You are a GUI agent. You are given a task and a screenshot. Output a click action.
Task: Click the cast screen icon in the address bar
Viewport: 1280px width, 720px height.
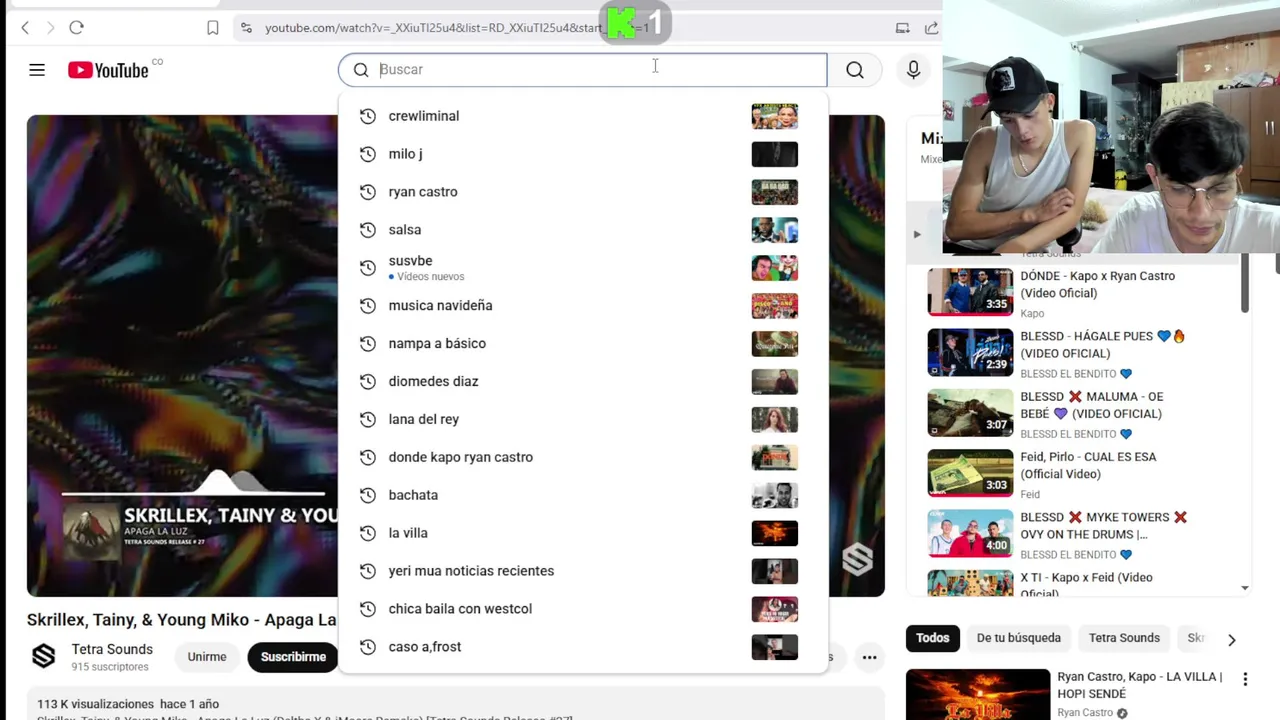point(902,28)
